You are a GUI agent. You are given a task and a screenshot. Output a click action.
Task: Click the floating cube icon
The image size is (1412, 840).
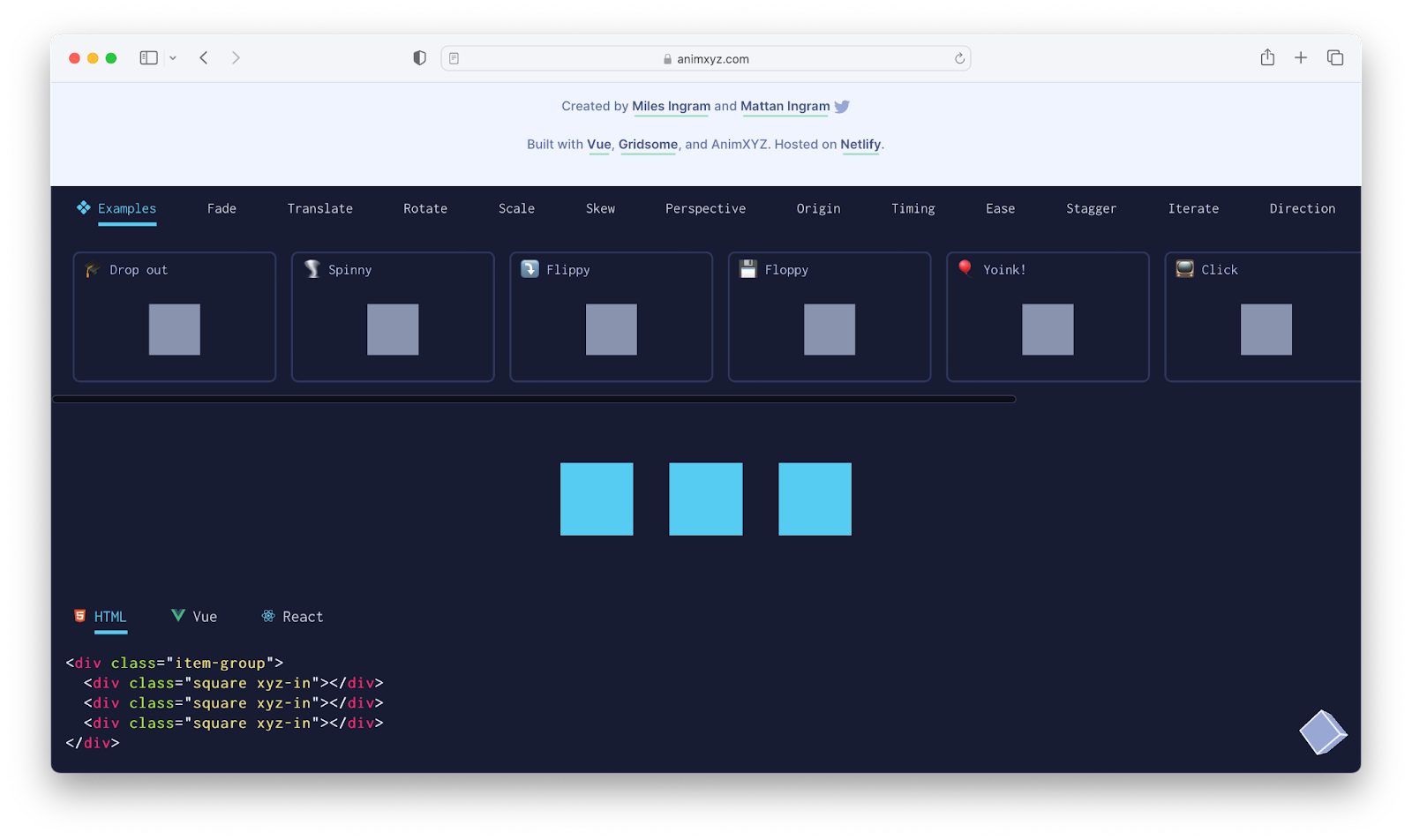coord(1322,732)
